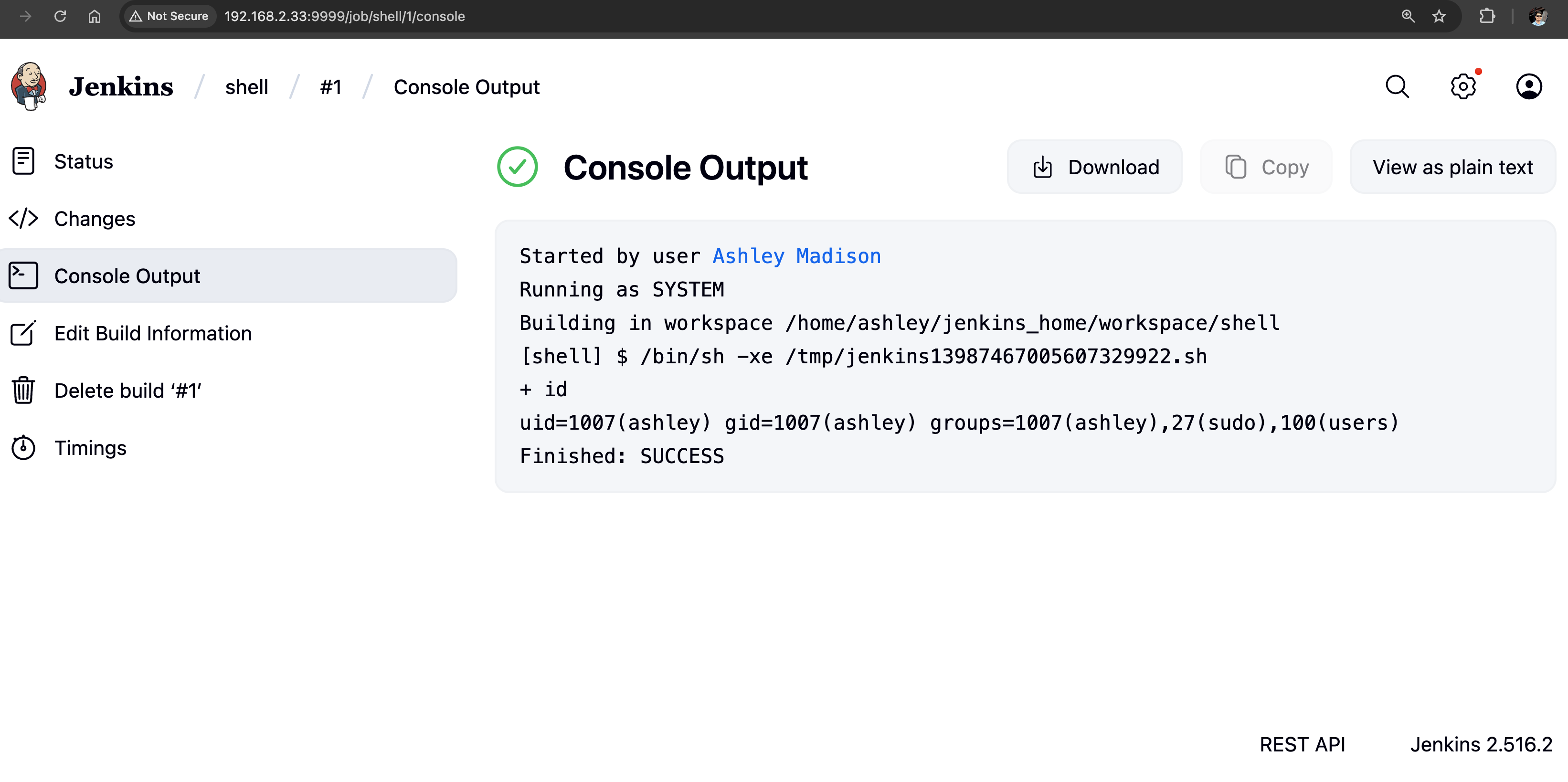The image size is (1568, 782).
Task: Open Edit Build Information
Action: [152, 333]
